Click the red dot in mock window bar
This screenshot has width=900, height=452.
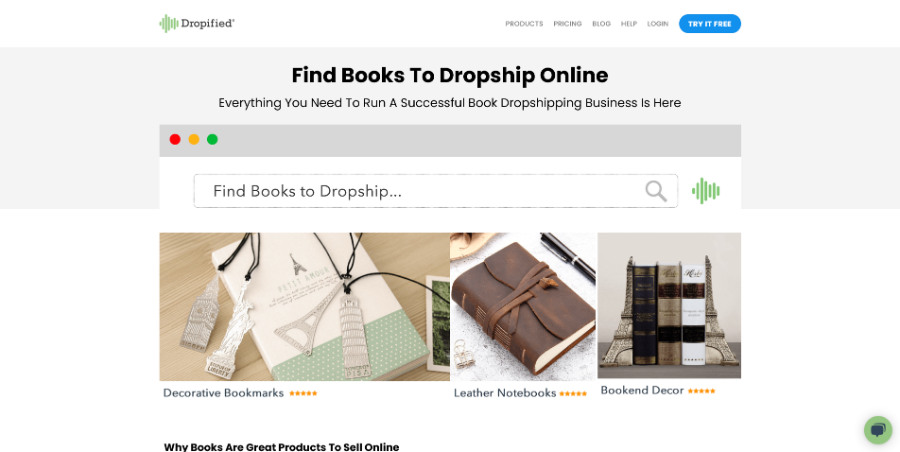(175, 139)
